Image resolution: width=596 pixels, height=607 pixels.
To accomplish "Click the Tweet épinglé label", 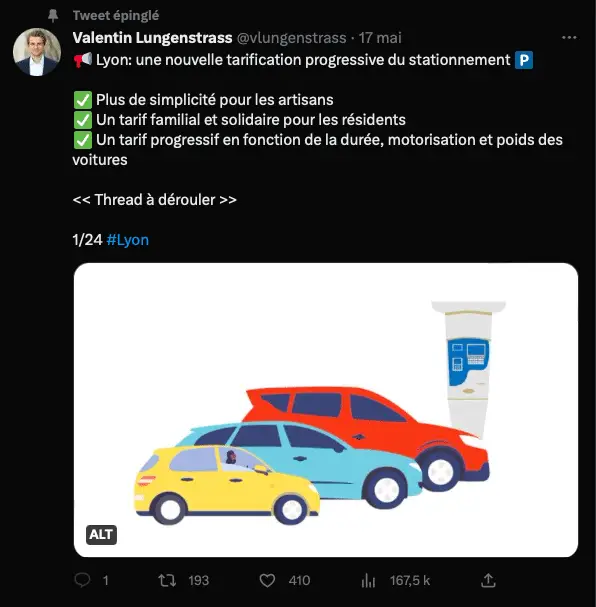I will pyautogui.click(x=116, y=15).
